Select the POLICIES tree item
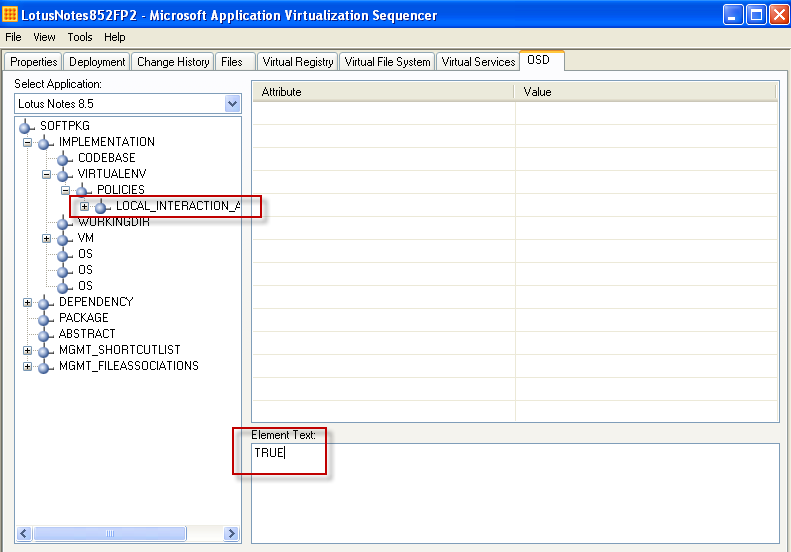 [x=121, y=190]
